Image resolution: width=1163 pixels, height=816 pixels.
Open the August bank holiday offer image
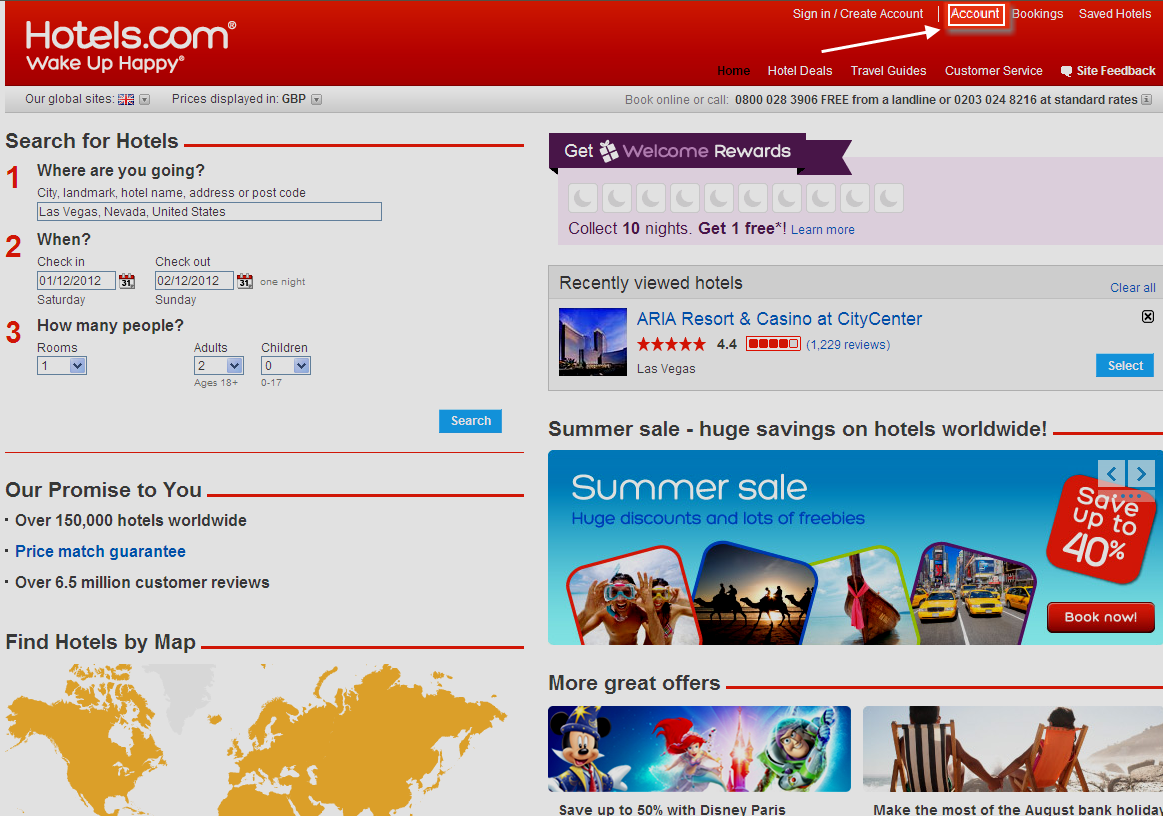(x=1012, y=748)
